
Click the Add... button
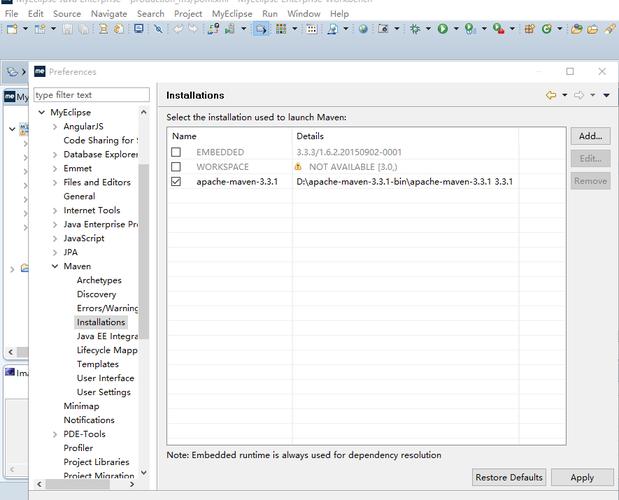pos(590,136)
